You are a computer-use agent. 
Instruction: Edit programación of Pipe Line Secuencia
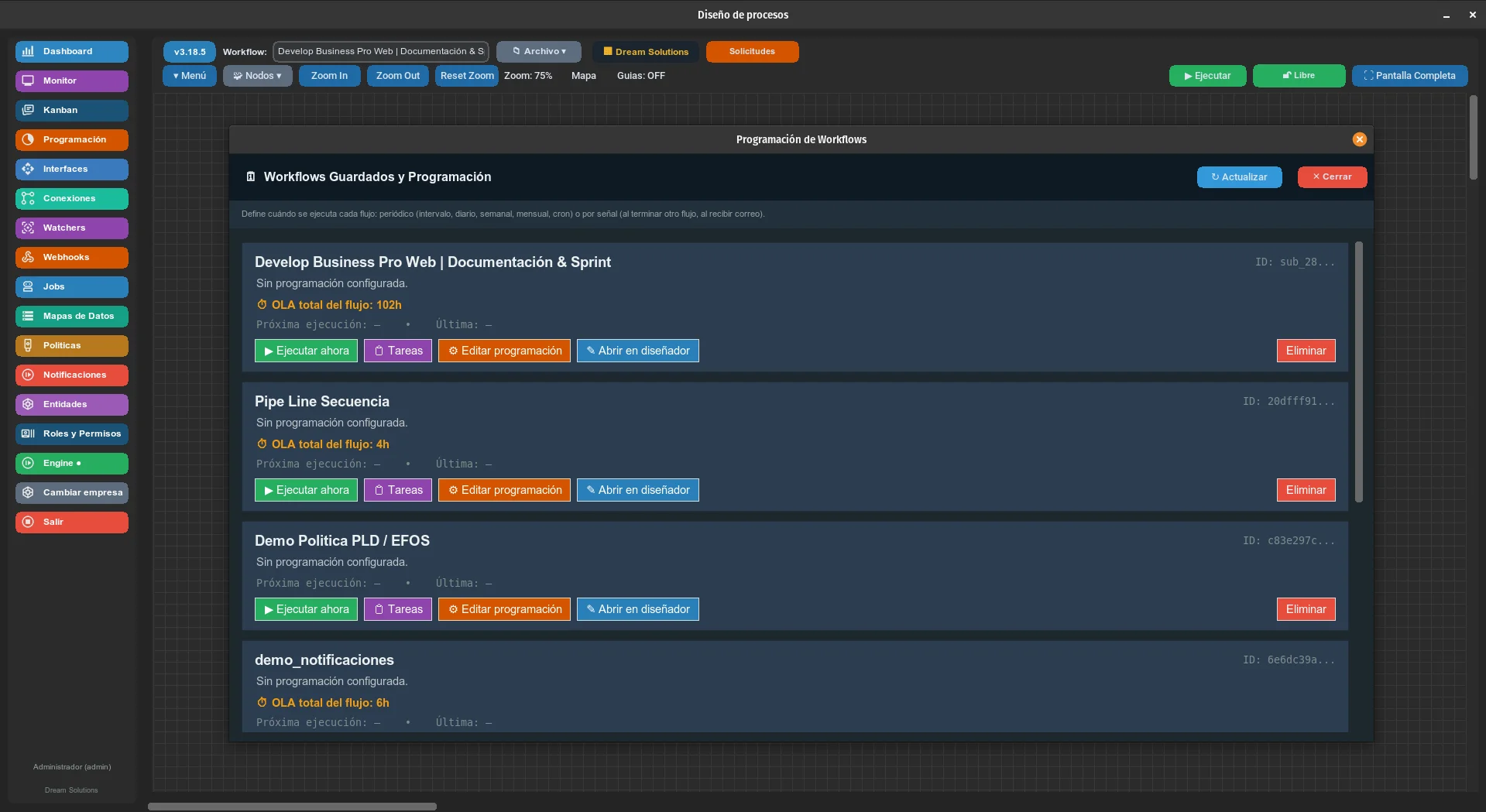point(504,490)
